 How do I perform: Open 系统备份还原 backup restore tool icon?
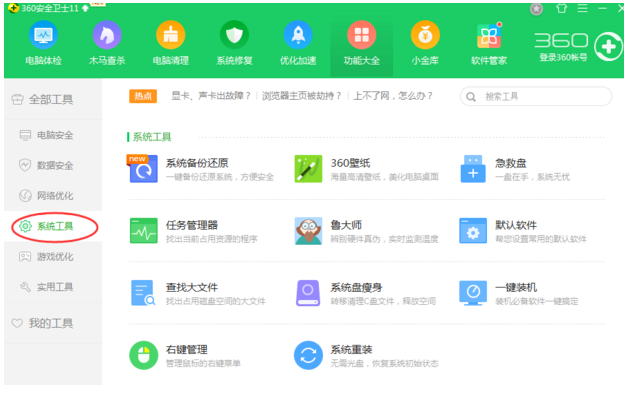(x=144, y=169)
